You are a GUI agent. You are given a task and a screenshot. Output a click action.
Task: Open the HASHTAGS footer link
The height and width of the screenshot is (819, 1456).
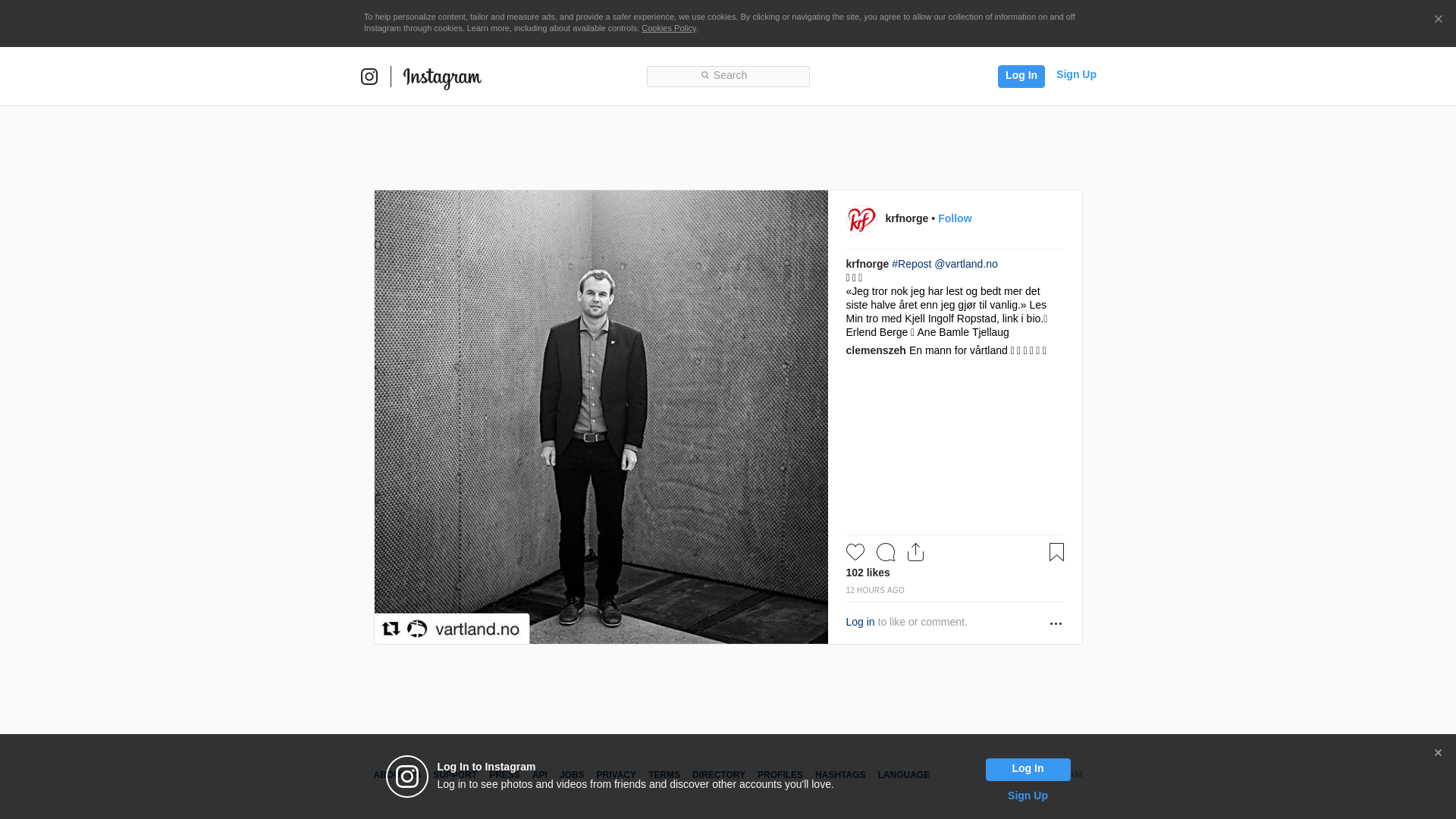pos(840,775)
